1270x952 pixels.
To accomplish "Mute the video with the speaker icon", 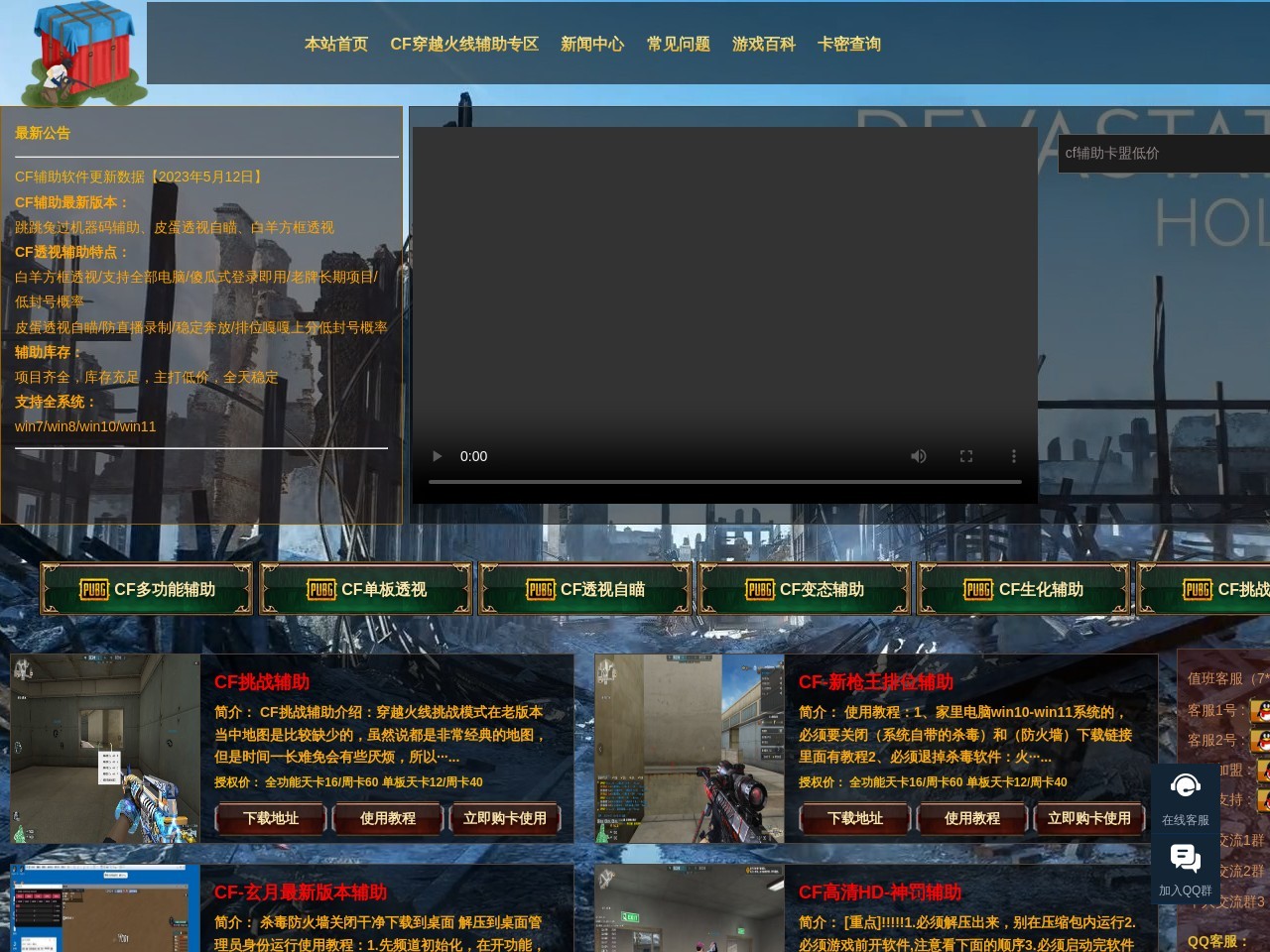I will coord(919,456).
